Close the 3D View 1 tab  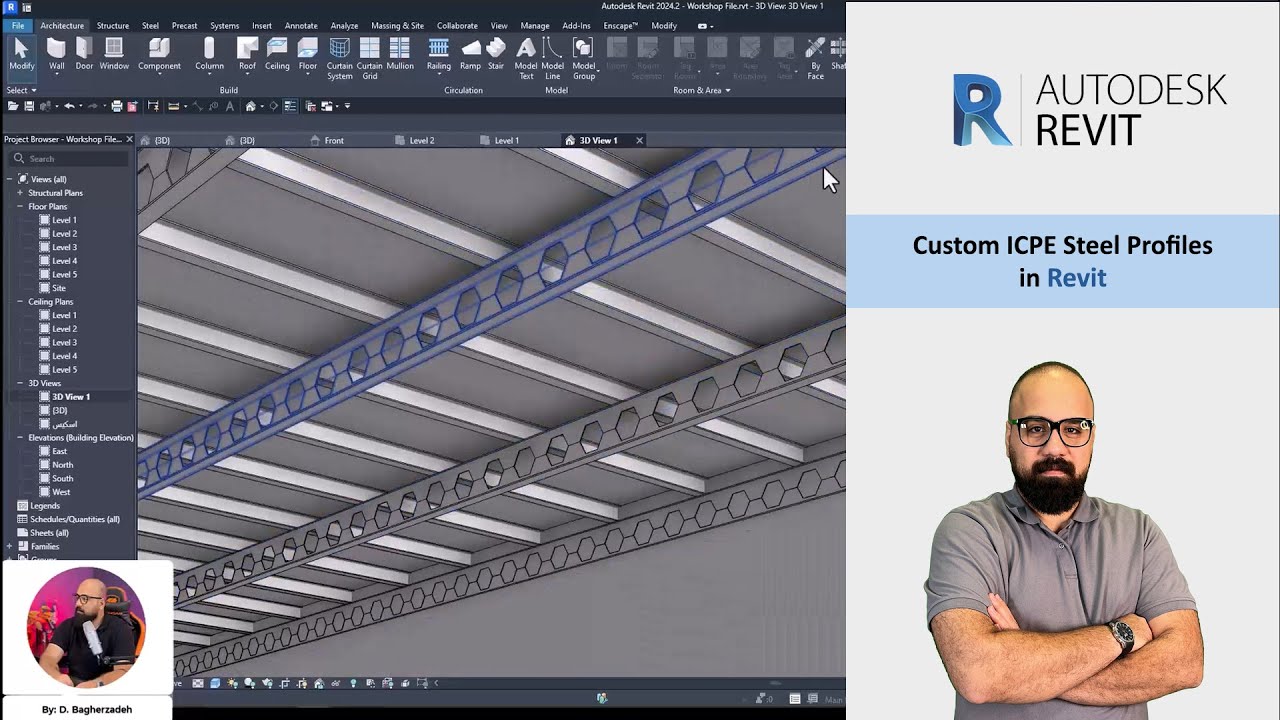coord(639,140)
